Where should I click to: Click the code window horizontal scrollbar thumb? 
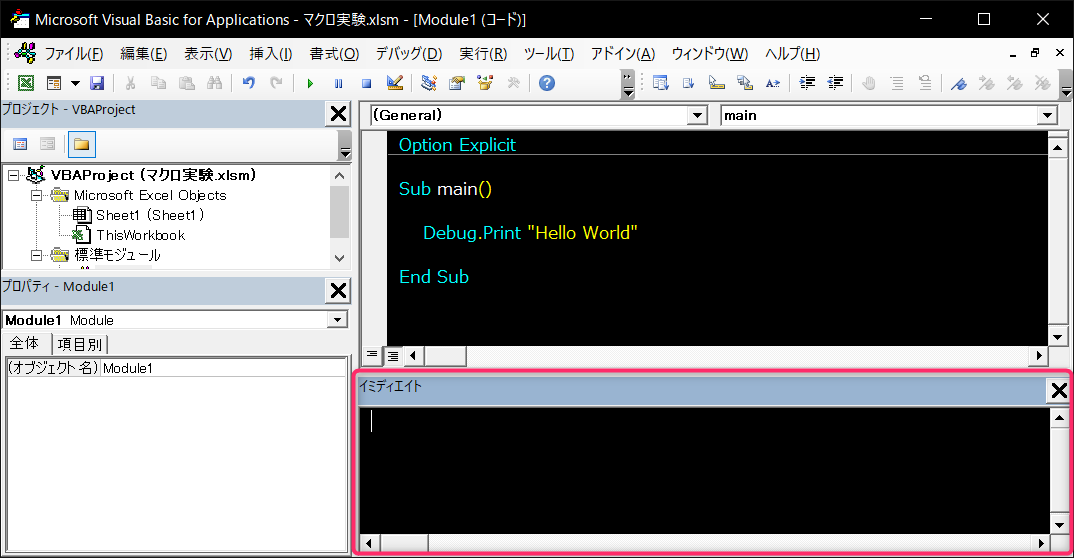445,355
